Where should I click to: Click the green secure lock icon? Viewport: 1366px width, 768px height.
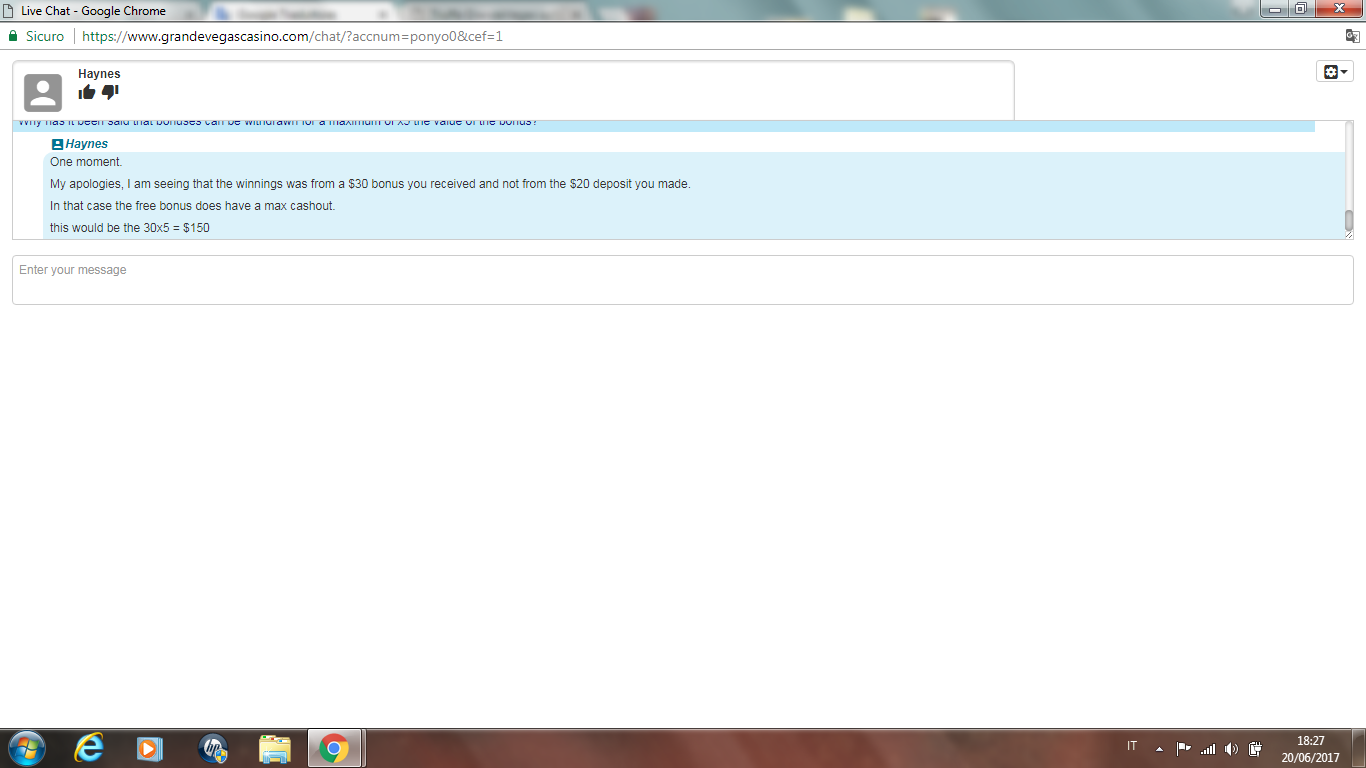tap(13, 36)
